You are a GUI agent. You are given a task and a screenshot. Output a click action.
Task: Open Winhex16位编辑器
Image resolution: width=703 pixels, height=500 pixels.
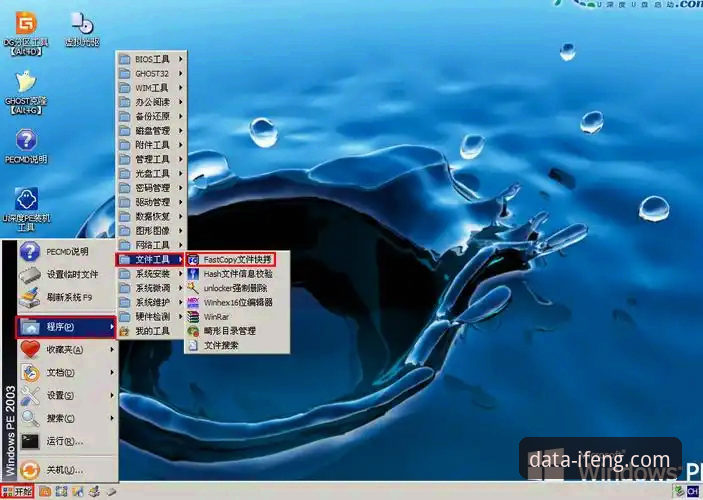tap(237, 302)
